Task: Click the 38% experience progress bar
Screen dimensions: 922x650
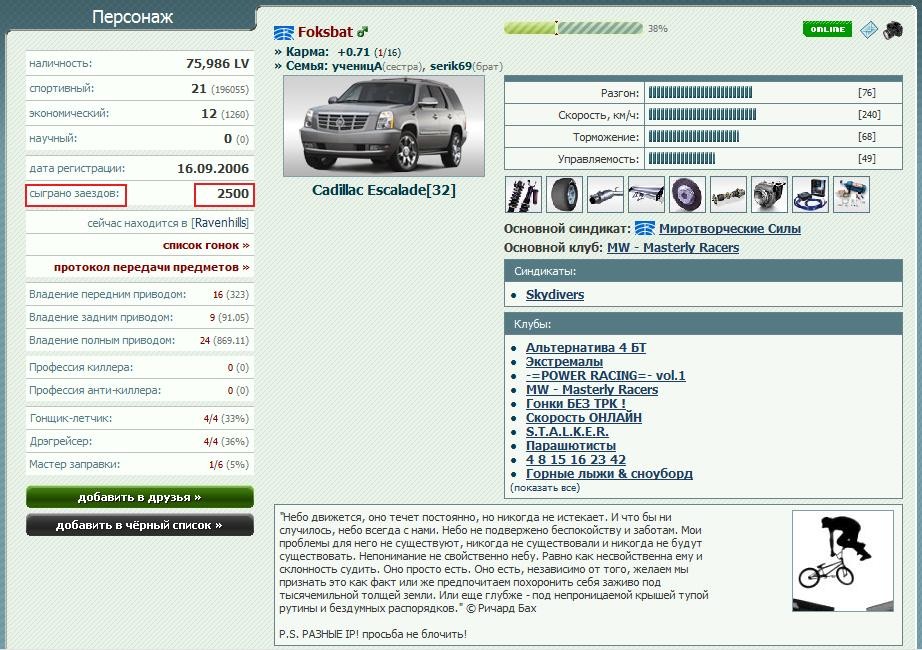Action: (573, 28)
